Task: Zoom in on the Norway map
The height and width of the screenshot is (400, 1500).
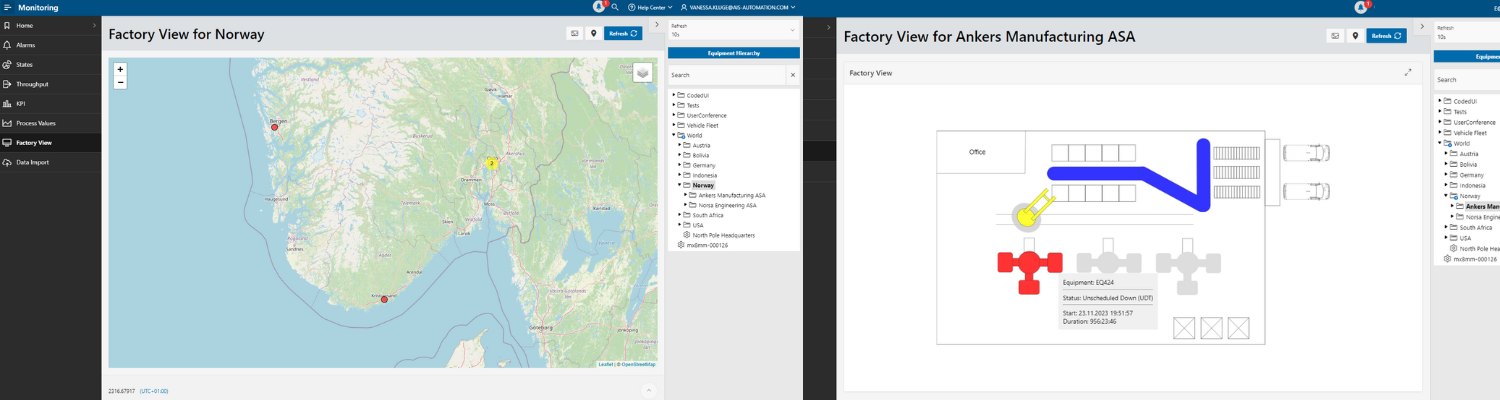Action: tap(120, 70)
